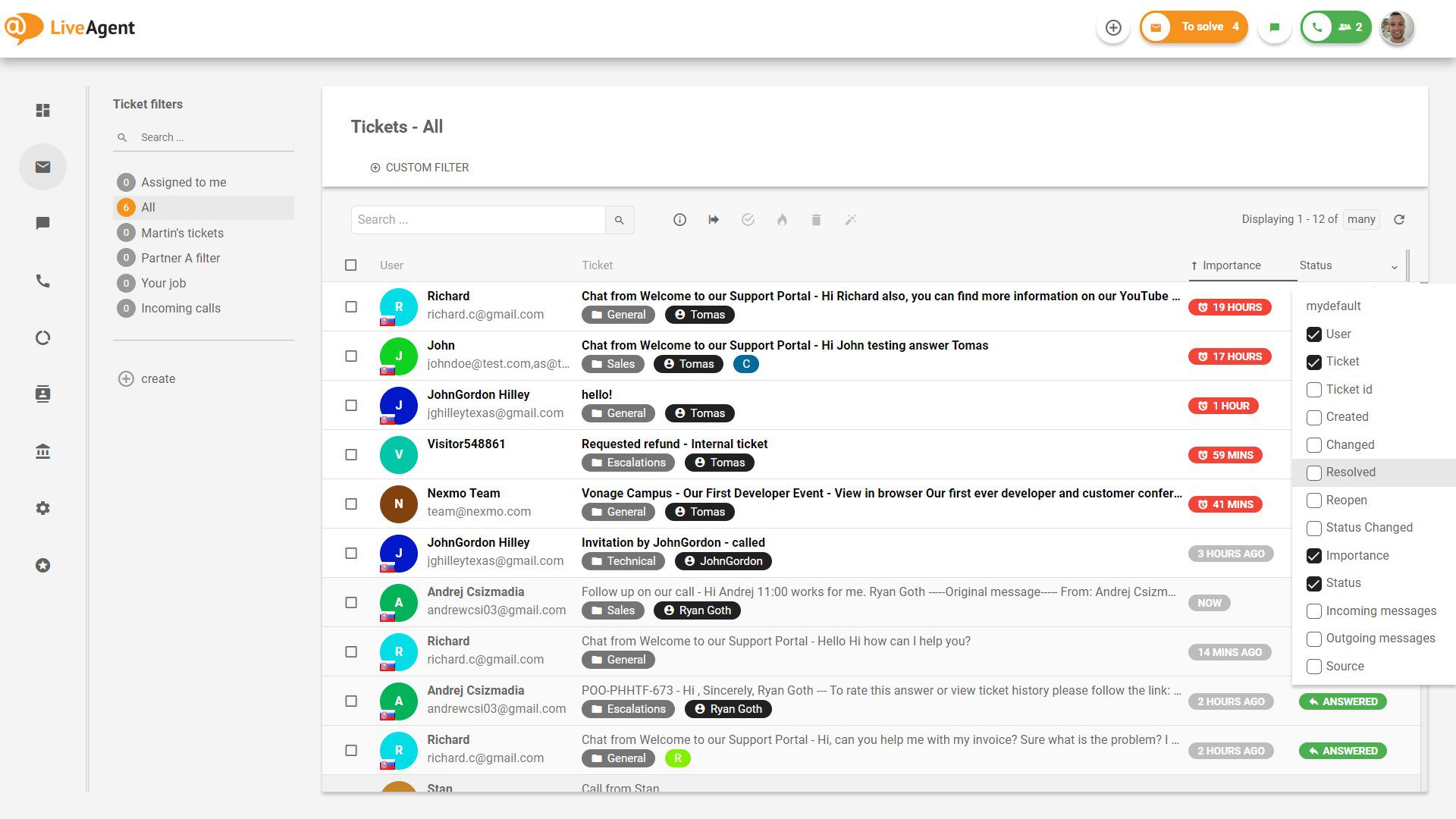1456x819 pixels.
Task: Click the ticket filters search field
Action: coord(203,137)
